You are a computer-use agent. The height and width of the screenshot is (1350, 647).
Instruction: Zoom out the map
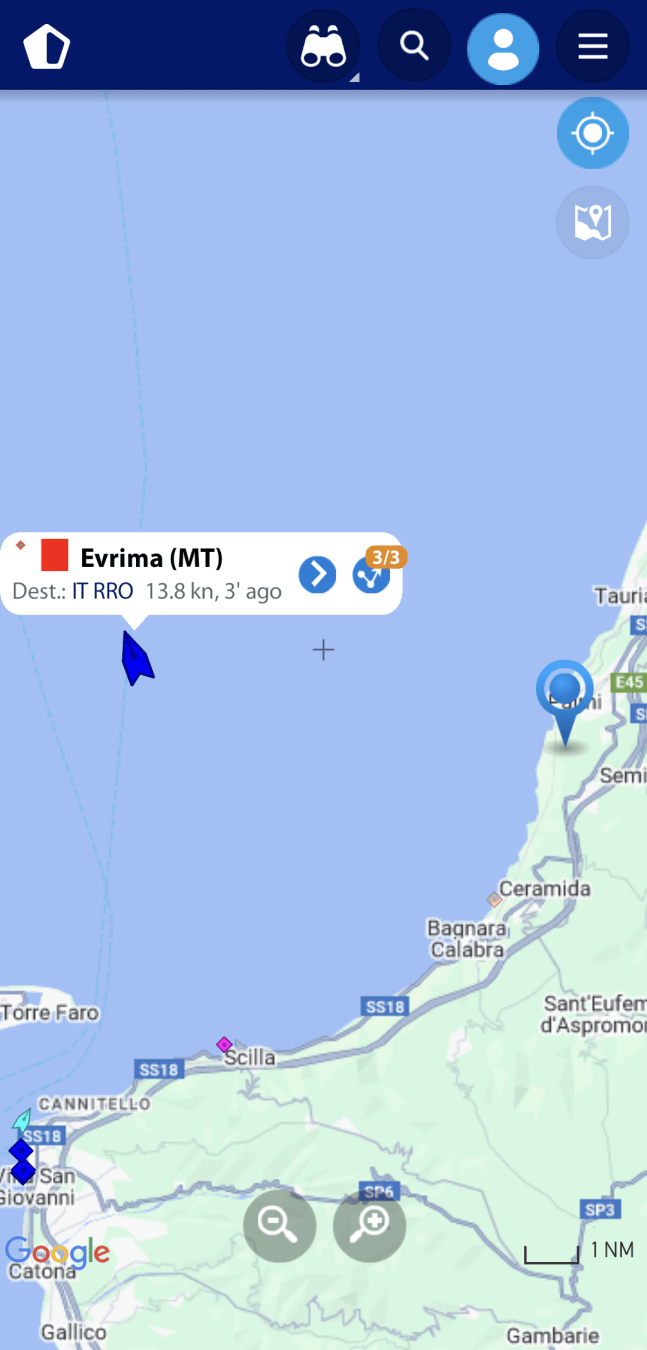[x=280, y=1225]
